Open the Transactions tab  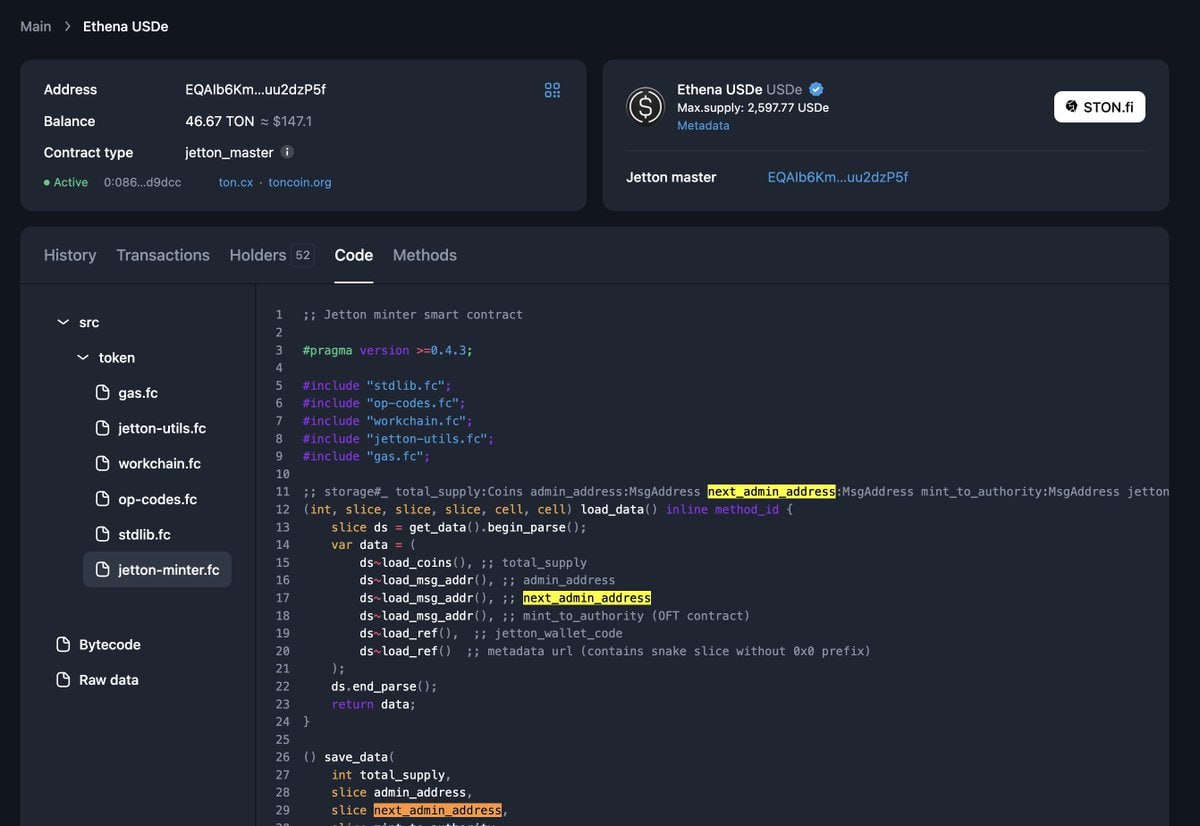(163, 255)
